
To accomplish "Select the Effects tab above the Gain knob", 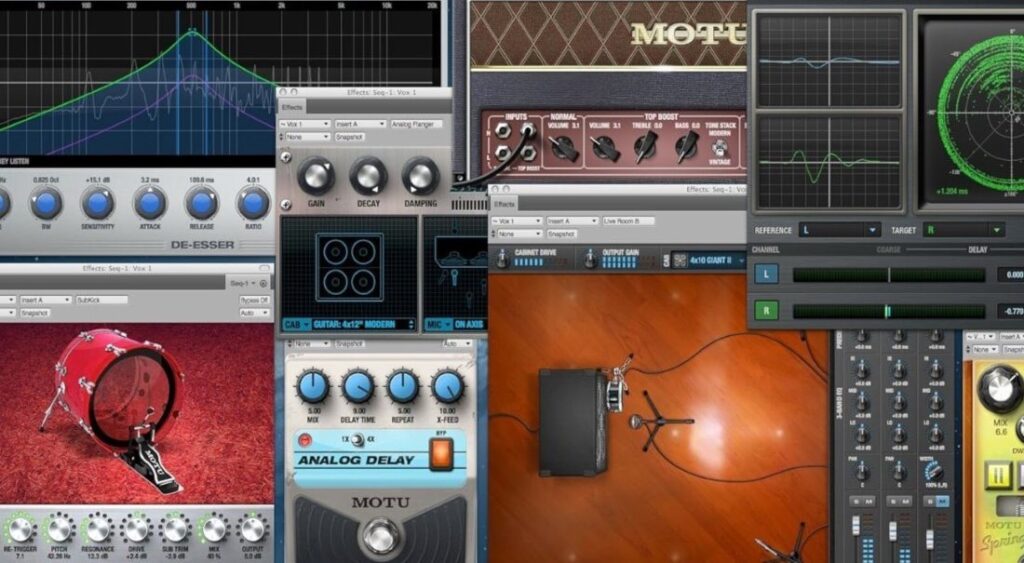I will tap(292, 107).
